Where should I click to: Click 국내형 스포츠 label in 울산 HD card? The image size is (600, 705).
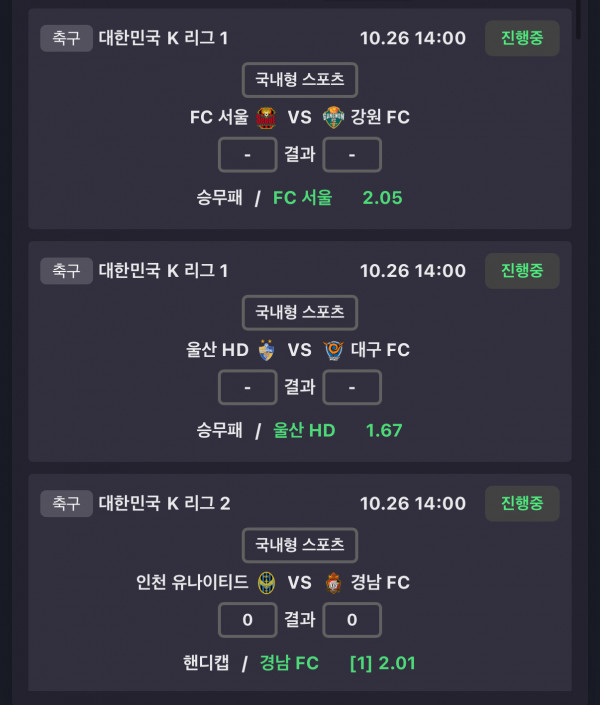point(300,312)
